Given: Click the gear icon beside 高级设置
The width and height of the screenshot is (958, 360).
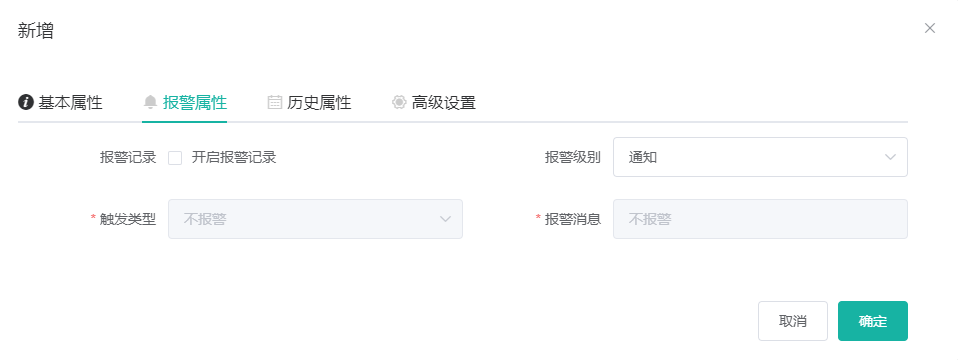Looking at the screenshot, I should pyautogui.click(x=399, y=102).
